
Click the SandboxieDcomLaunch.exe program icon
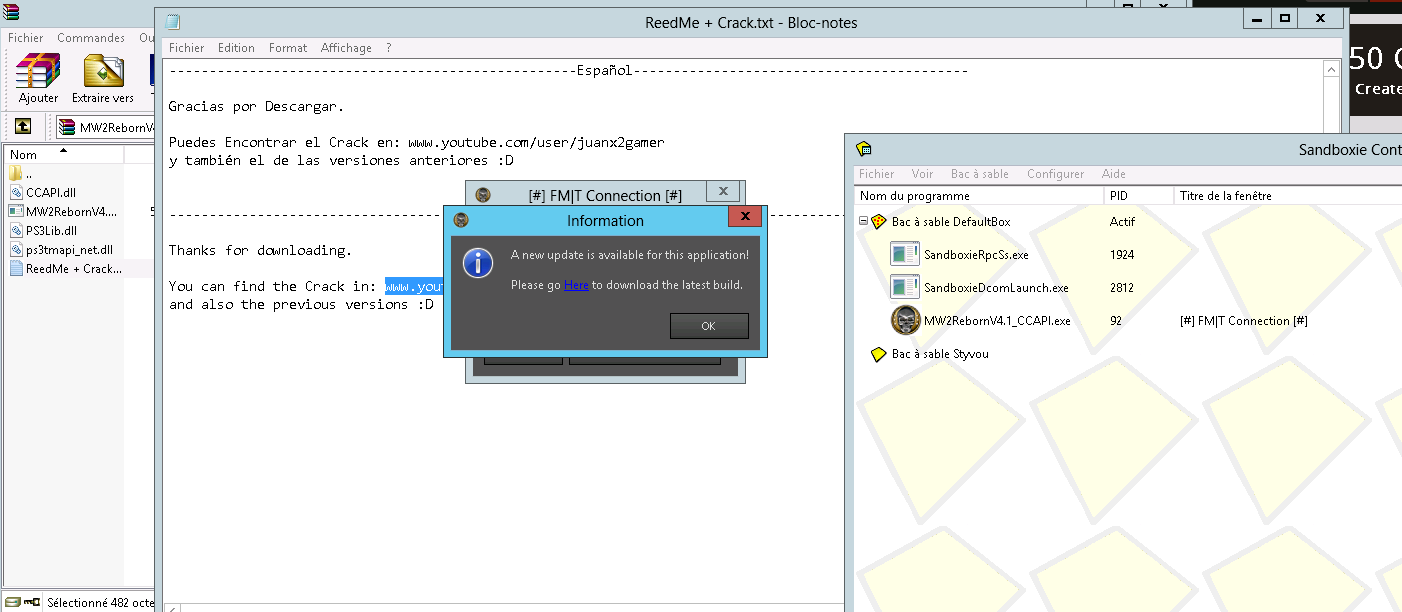click(x=904, y=288)
